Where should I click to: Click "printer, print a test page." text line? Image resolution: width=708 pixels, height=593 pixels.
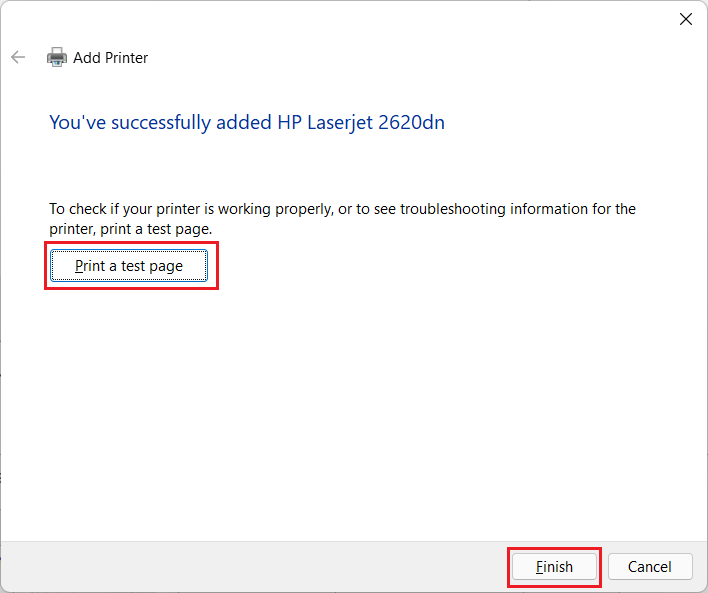(130, 229)
